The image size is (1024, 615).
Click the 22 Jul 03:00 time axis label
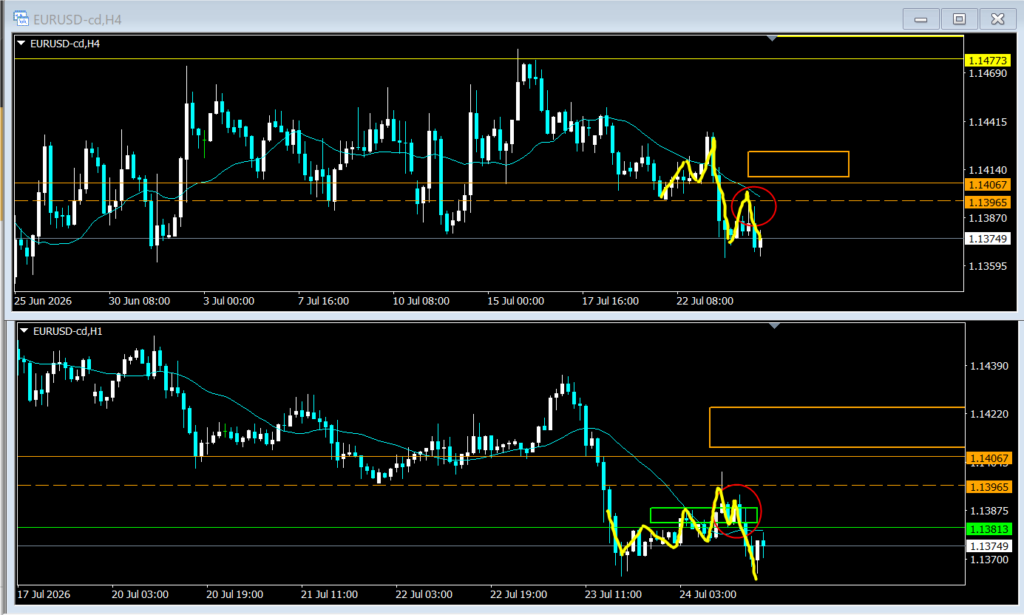click(424, 595)
